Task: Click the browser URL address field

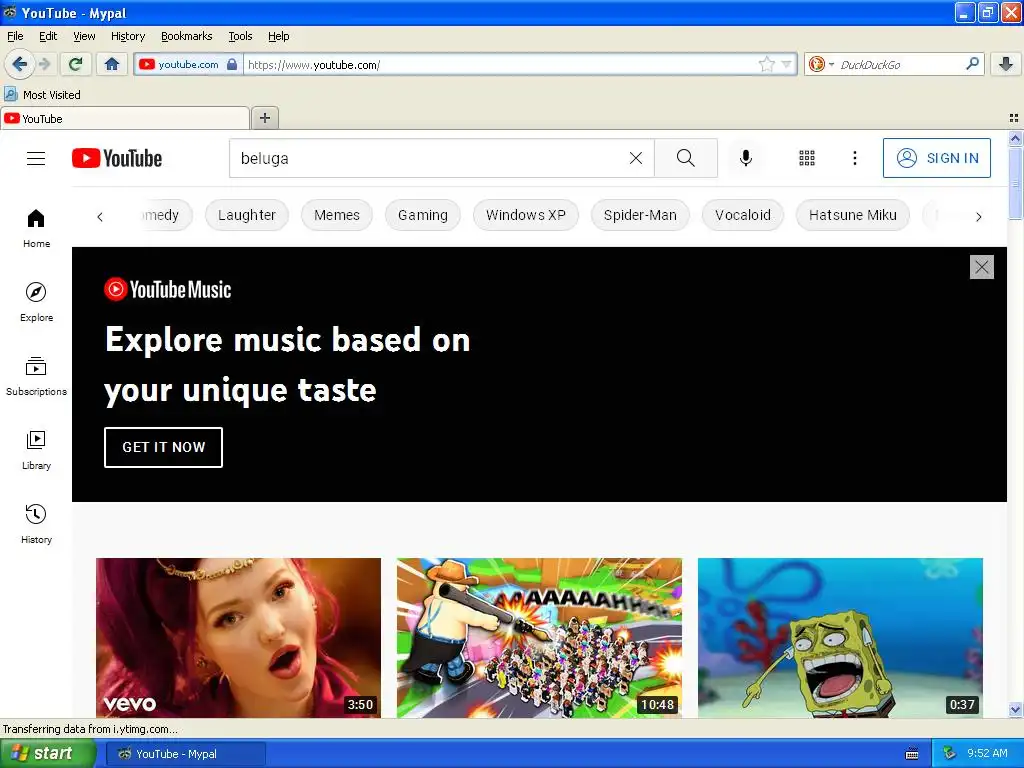Action: [x=500, y=64]
